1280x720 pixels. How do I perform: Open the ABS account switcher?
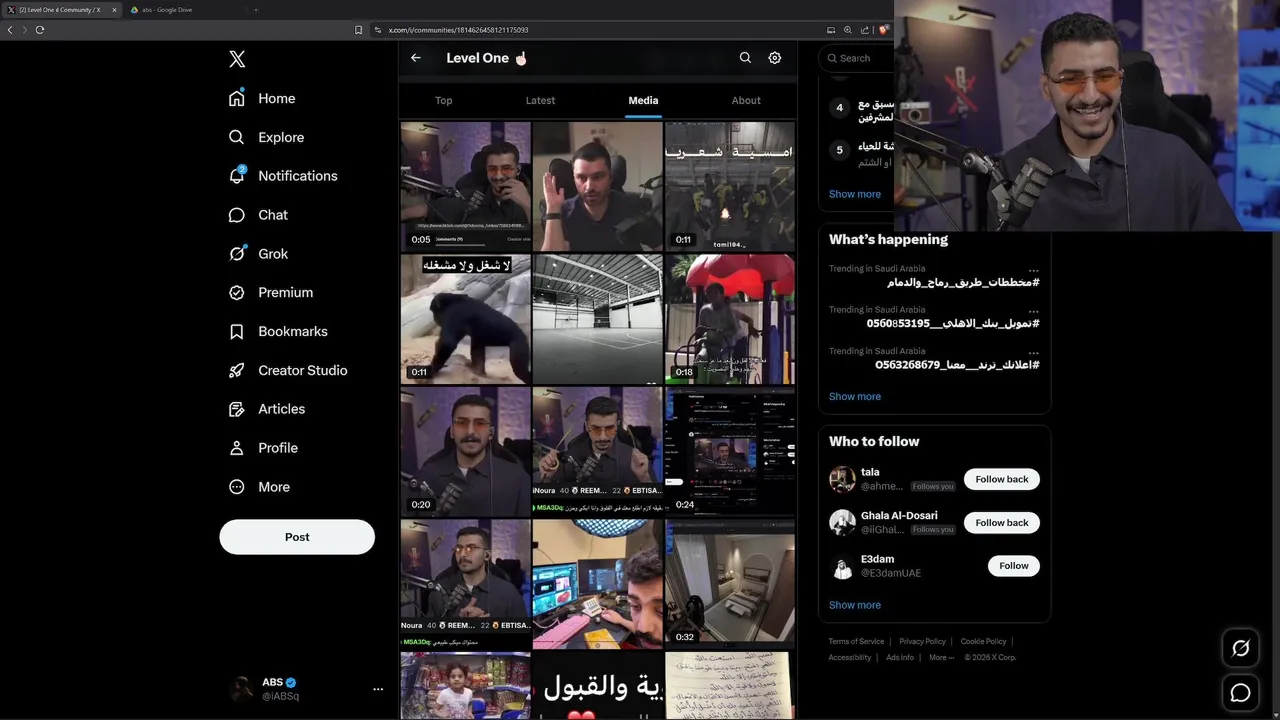click(307, 689)
